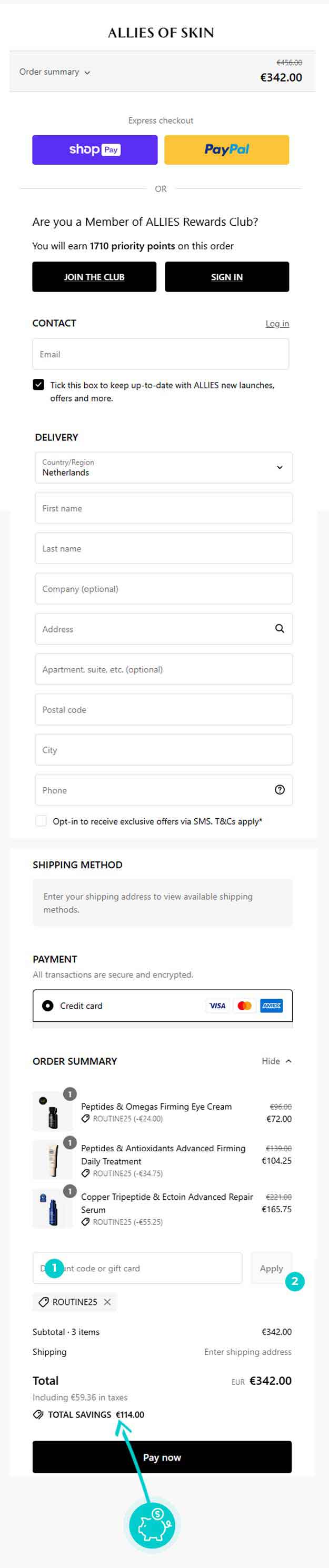Uncheck the ALLIES new launches newsletter box
The image size is (329, 1568).
click(x=39, y=385)
